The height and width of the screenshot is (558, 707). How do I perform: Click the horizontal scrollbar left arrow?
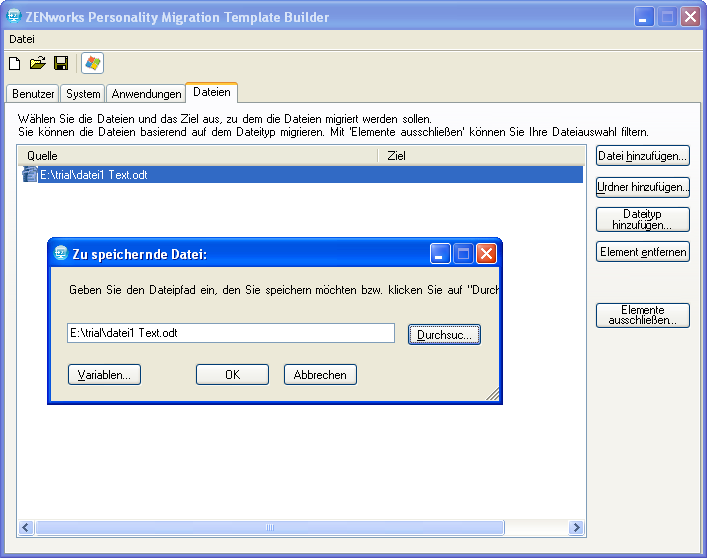tap(26, 527)
